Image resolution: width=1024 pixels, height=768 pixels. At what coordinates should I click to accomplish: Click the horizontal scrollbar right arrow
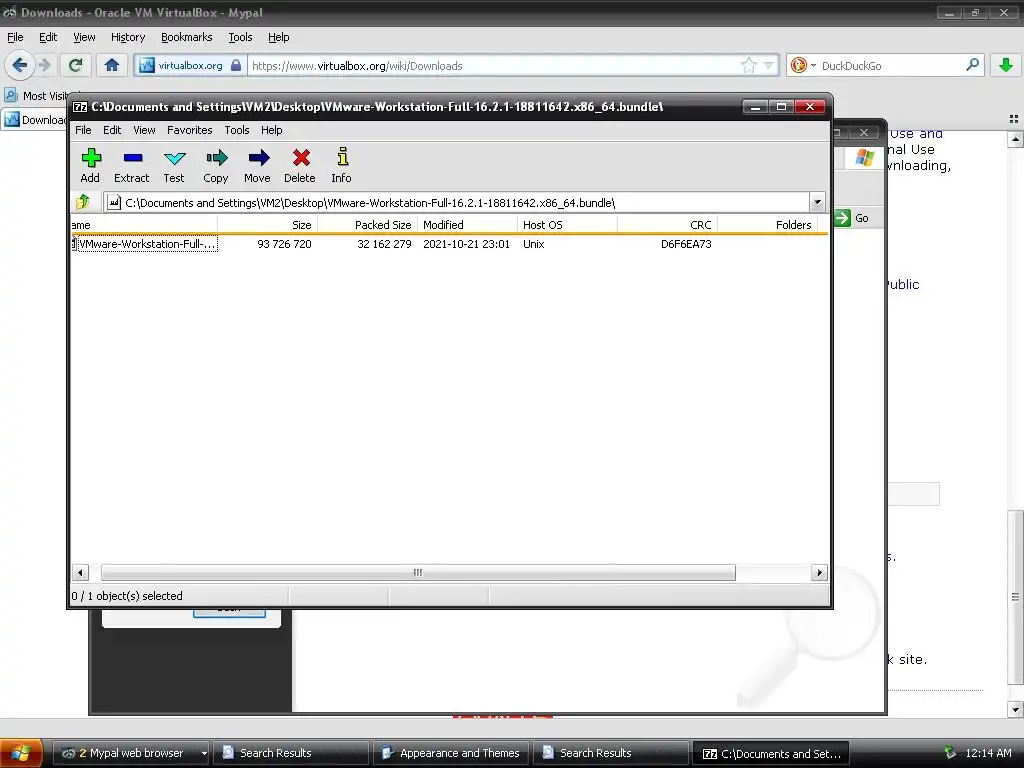pos(819,573)
